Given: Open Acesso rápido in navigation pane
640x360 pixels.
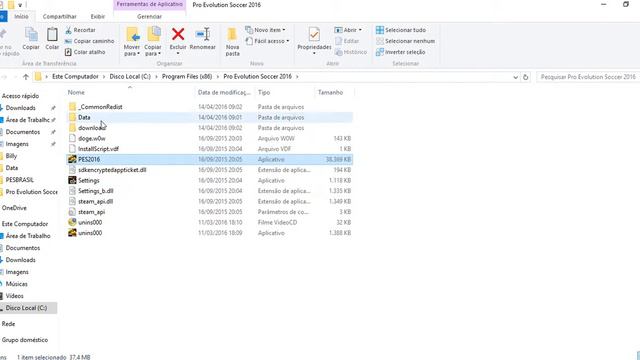Looking at the screenshot, I should click(20, 96).
